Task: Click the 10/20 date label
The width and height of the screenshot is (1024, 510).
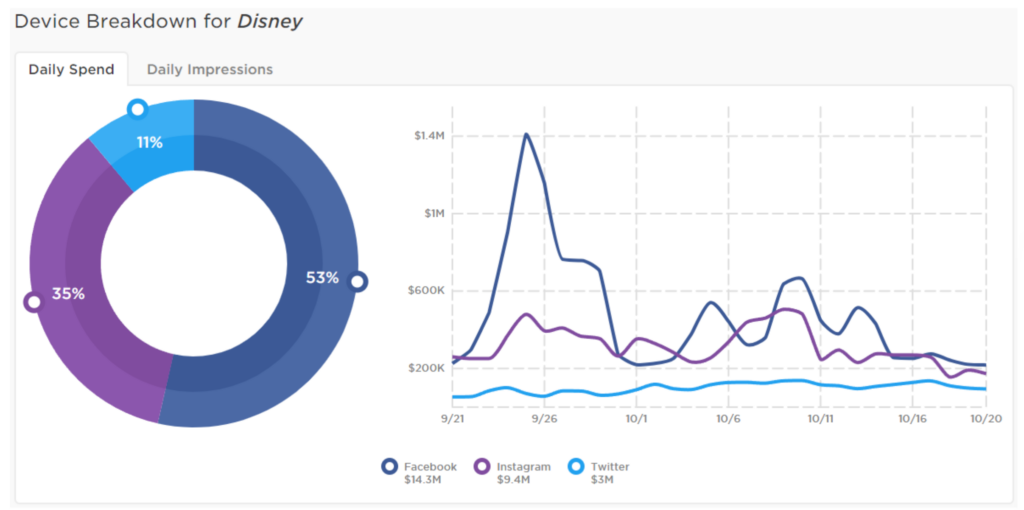Action: point(987,419)
